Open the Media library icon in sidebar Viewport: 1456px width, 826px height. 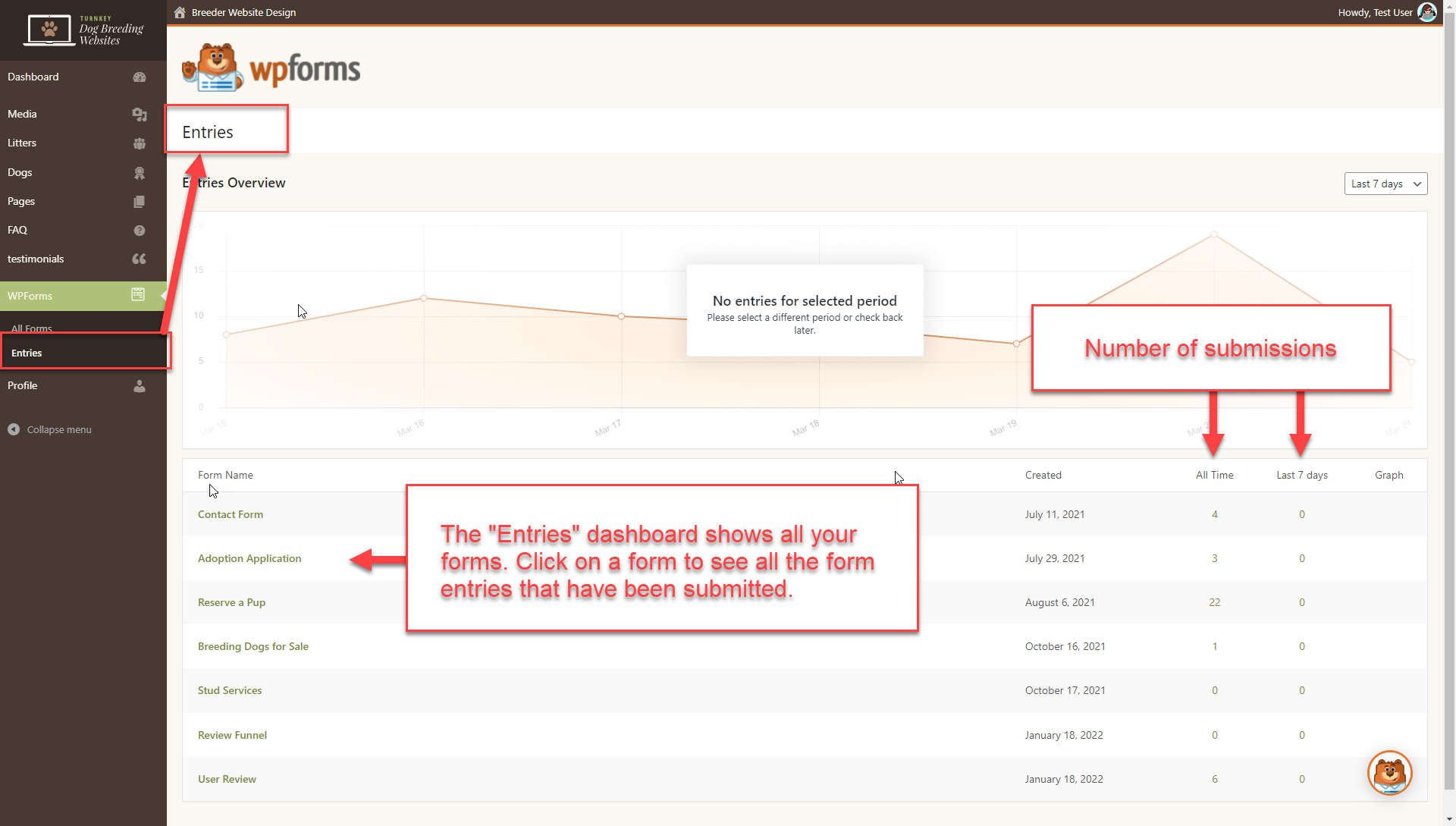click(x=140, y=115)
